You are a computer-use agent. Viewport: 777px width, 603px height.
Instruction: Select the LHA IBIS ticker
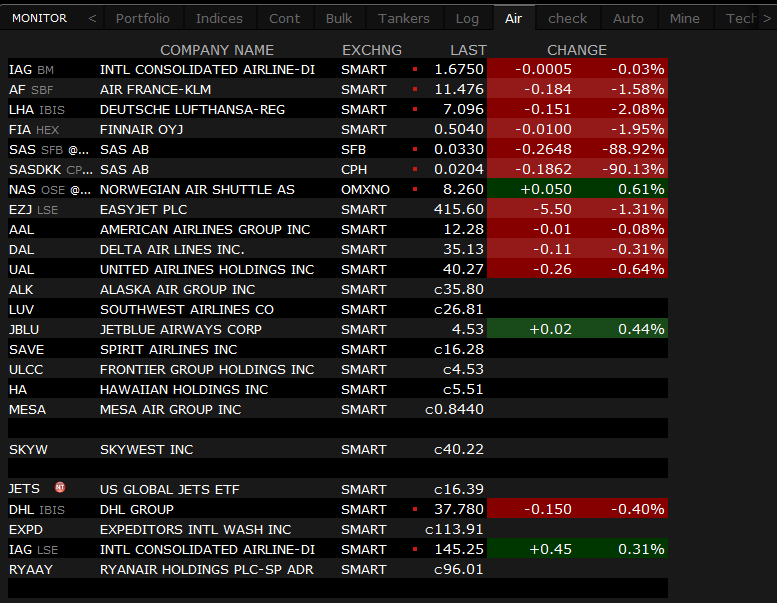[x=37, y=110]
